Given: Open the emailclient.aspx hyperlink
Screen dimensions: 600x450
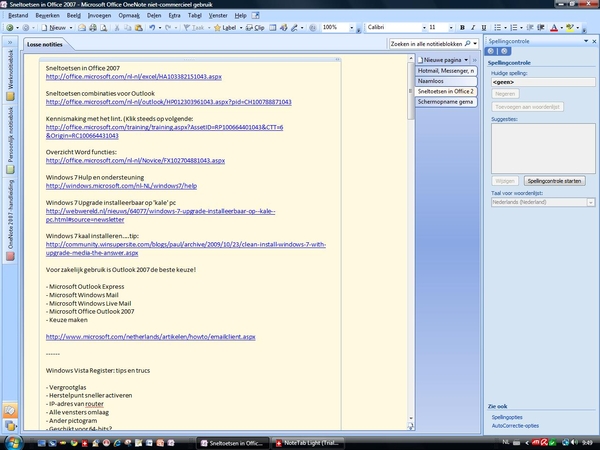Looking at the screenshot, I should [x=150, y=337].
